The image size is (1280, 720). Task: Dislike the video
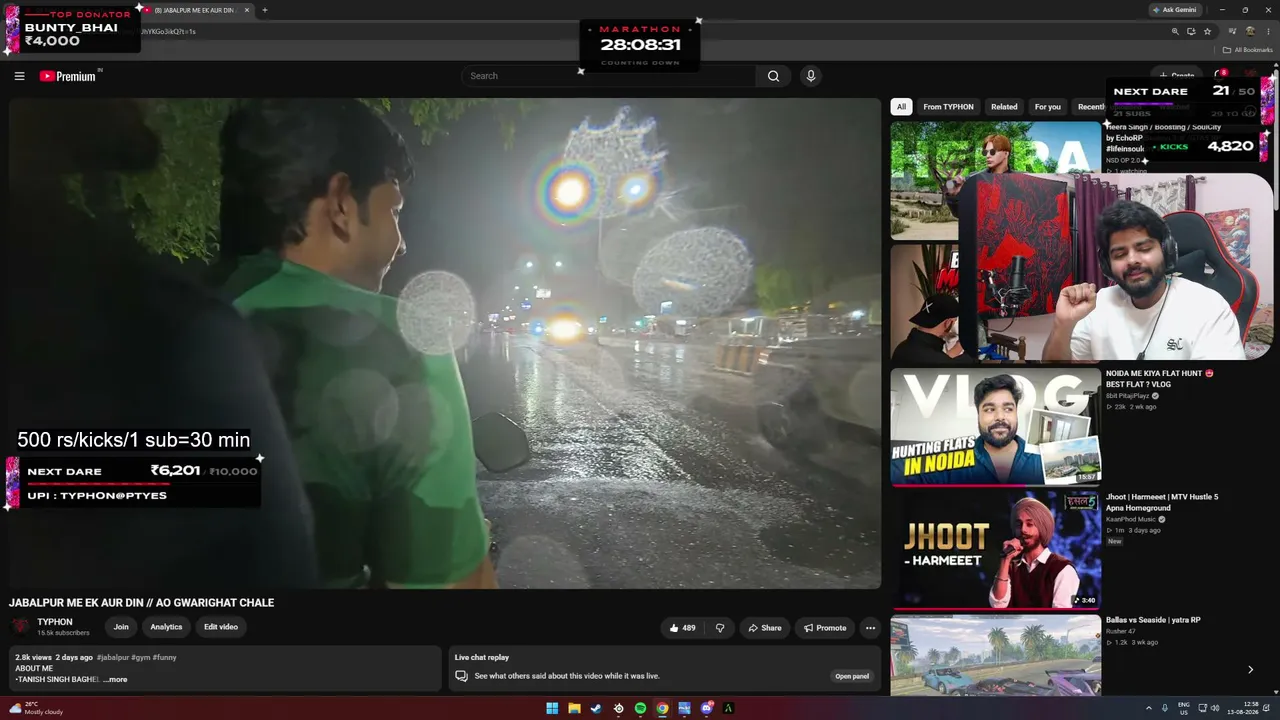click(x=720, y=628)
